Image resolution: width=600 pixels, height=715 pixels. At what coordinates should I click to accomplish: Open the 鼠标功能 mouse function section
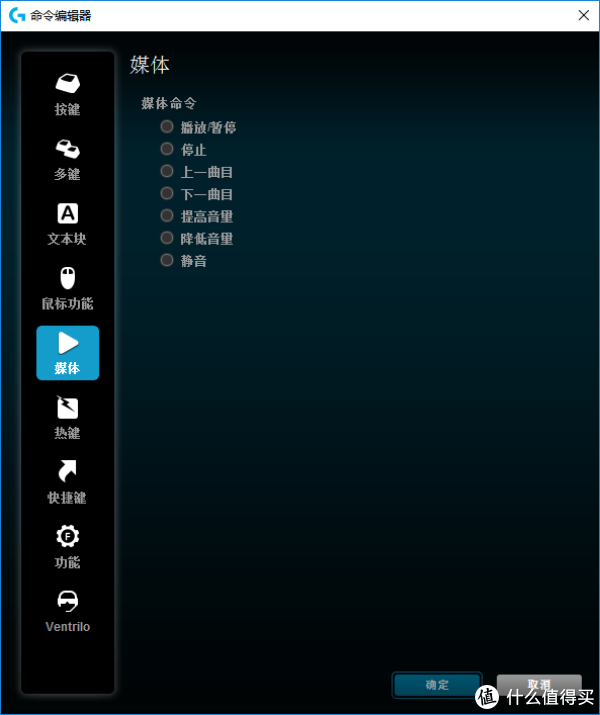coord(67,289)
